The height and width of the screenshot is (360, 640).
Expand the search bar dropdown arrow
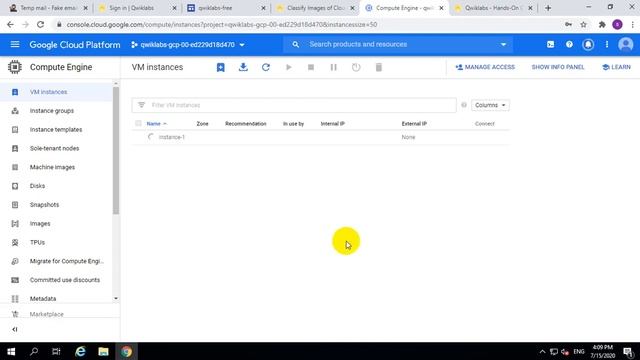click(x=503, y=44)
